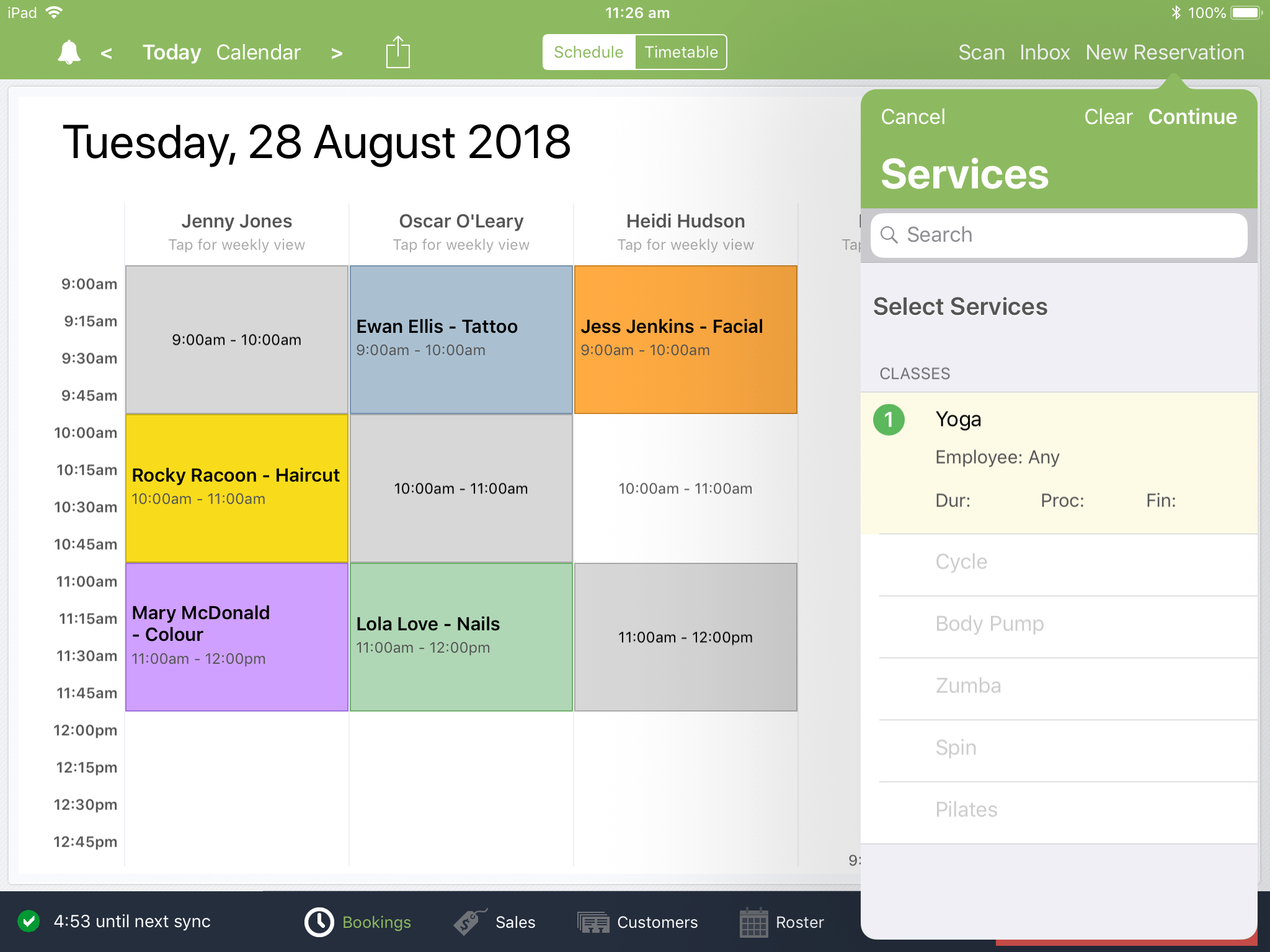The width and height of the screenshot is (1270, 952).
Task: Open New Reservation
Action: click(1165, 52)
